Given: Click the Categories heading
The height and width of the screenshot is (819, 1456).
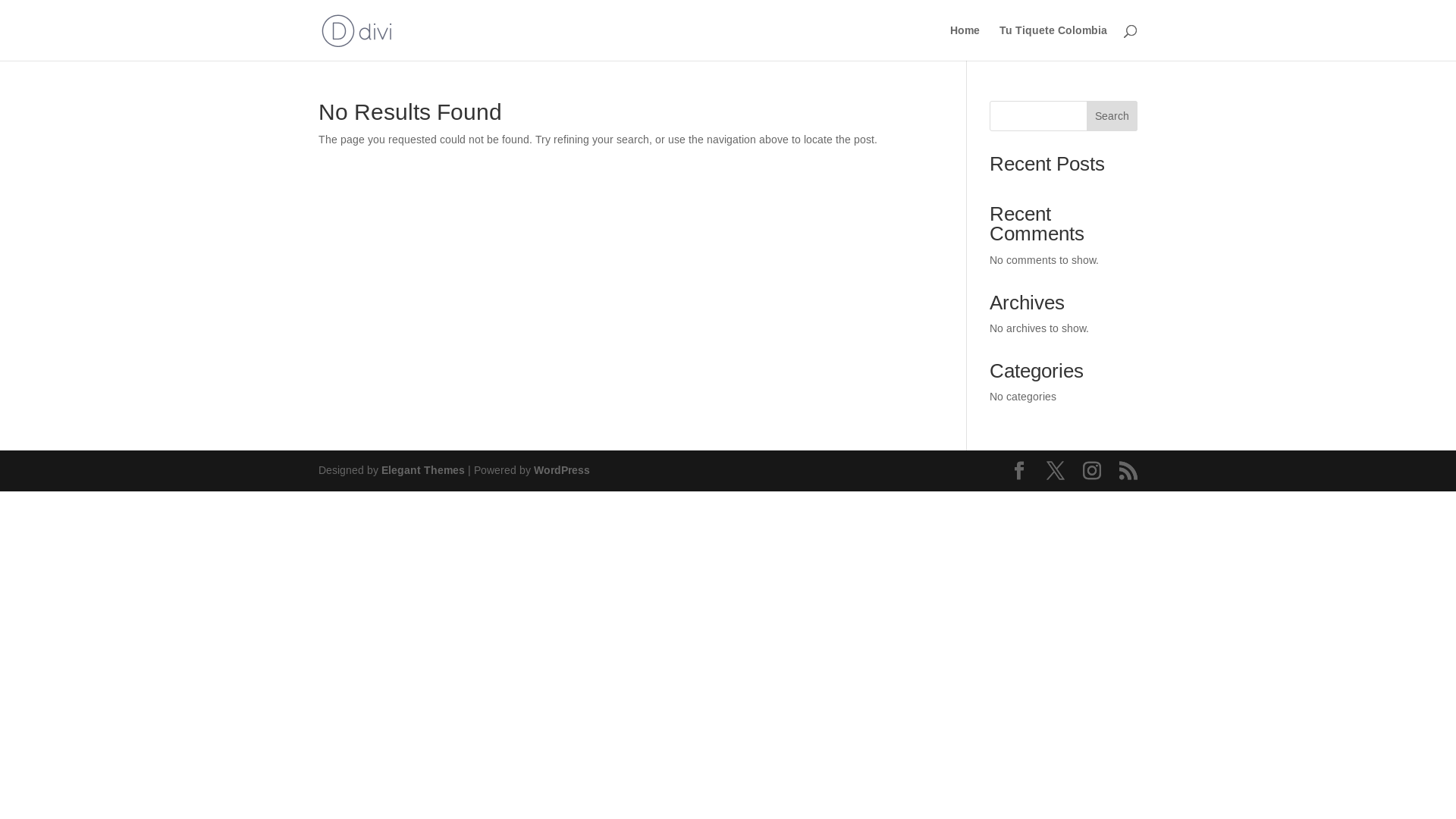Looking at the screenshot, I should (x=1036, y=371).
